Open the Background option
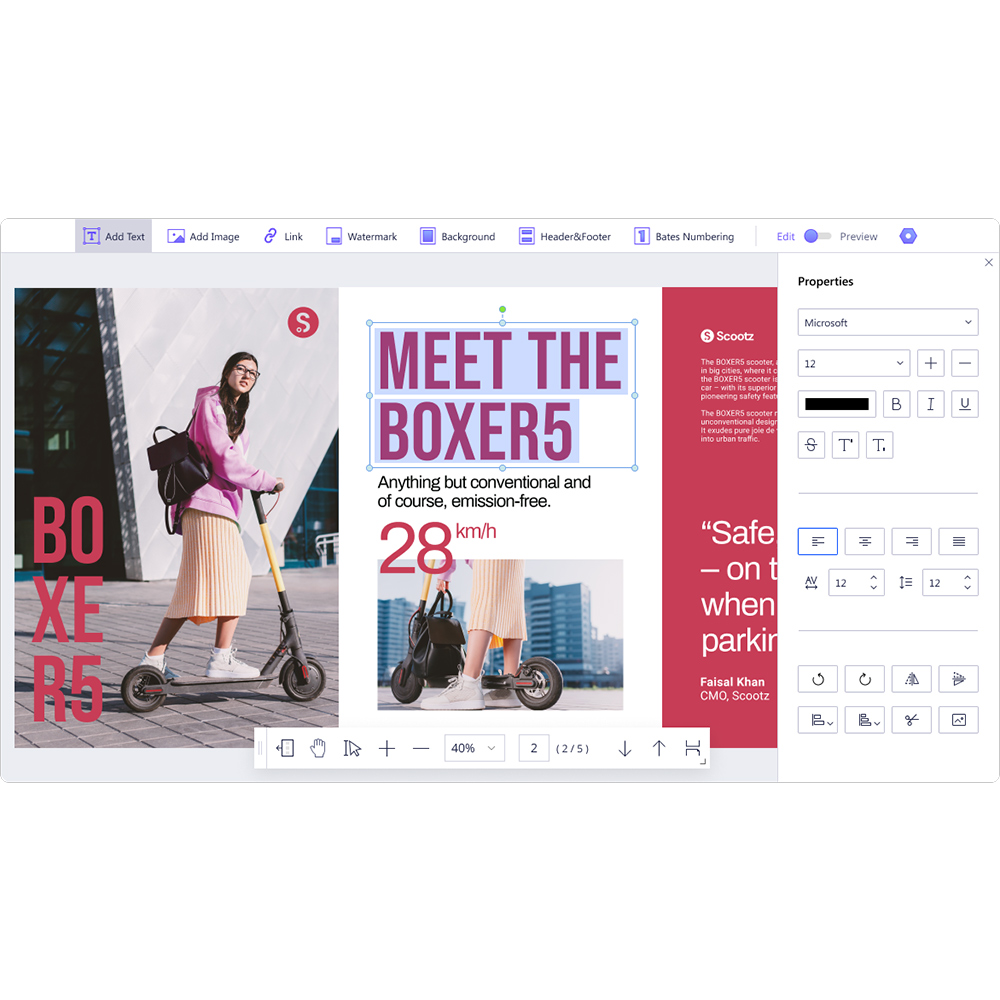The width and height of the screenshot is (1000, 1000). (x=457, y=236)
